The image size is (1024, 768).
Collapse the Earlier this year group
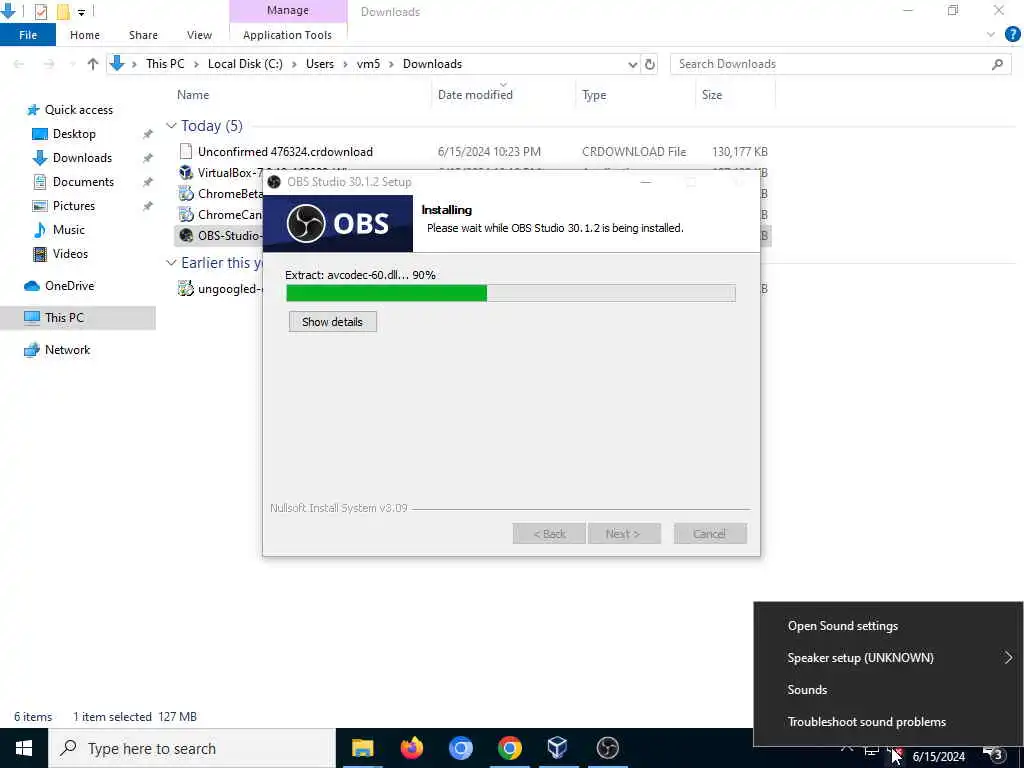(x=171, y=263)
